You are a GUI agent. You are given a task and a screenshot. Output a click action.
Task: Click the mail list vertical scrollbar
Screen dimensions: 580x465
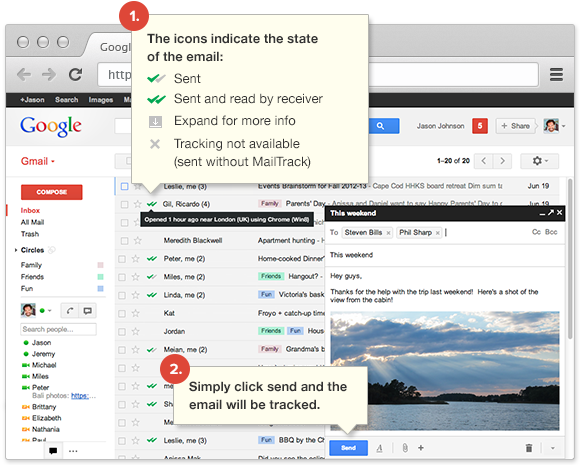point(571,259)
